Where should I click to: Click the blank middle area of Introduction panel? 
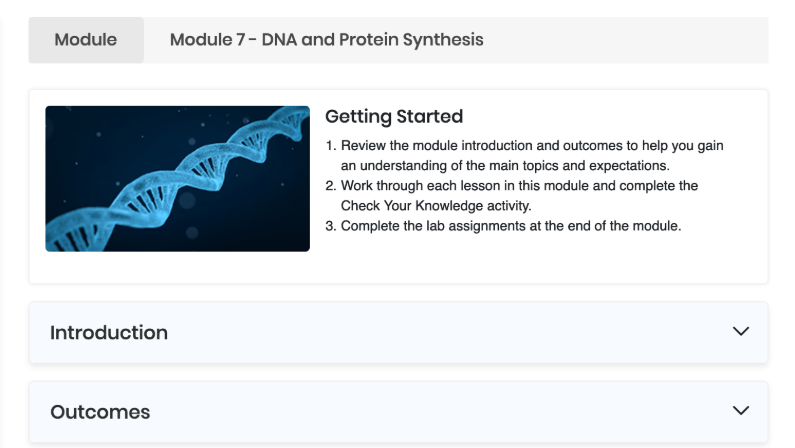coord(446,332)
